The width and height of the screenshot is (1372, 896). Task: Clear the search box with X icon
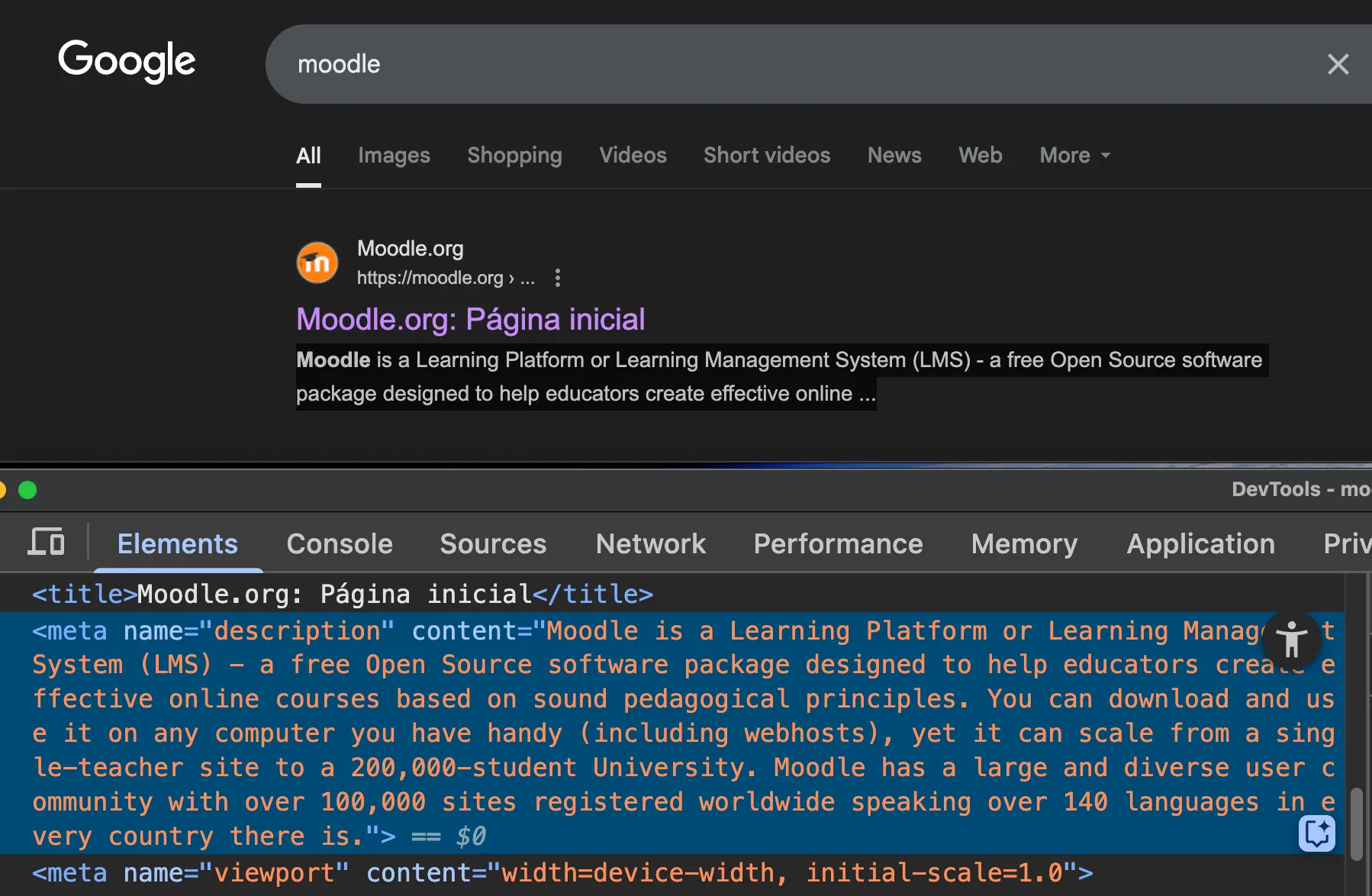(x=1338, y=64)
